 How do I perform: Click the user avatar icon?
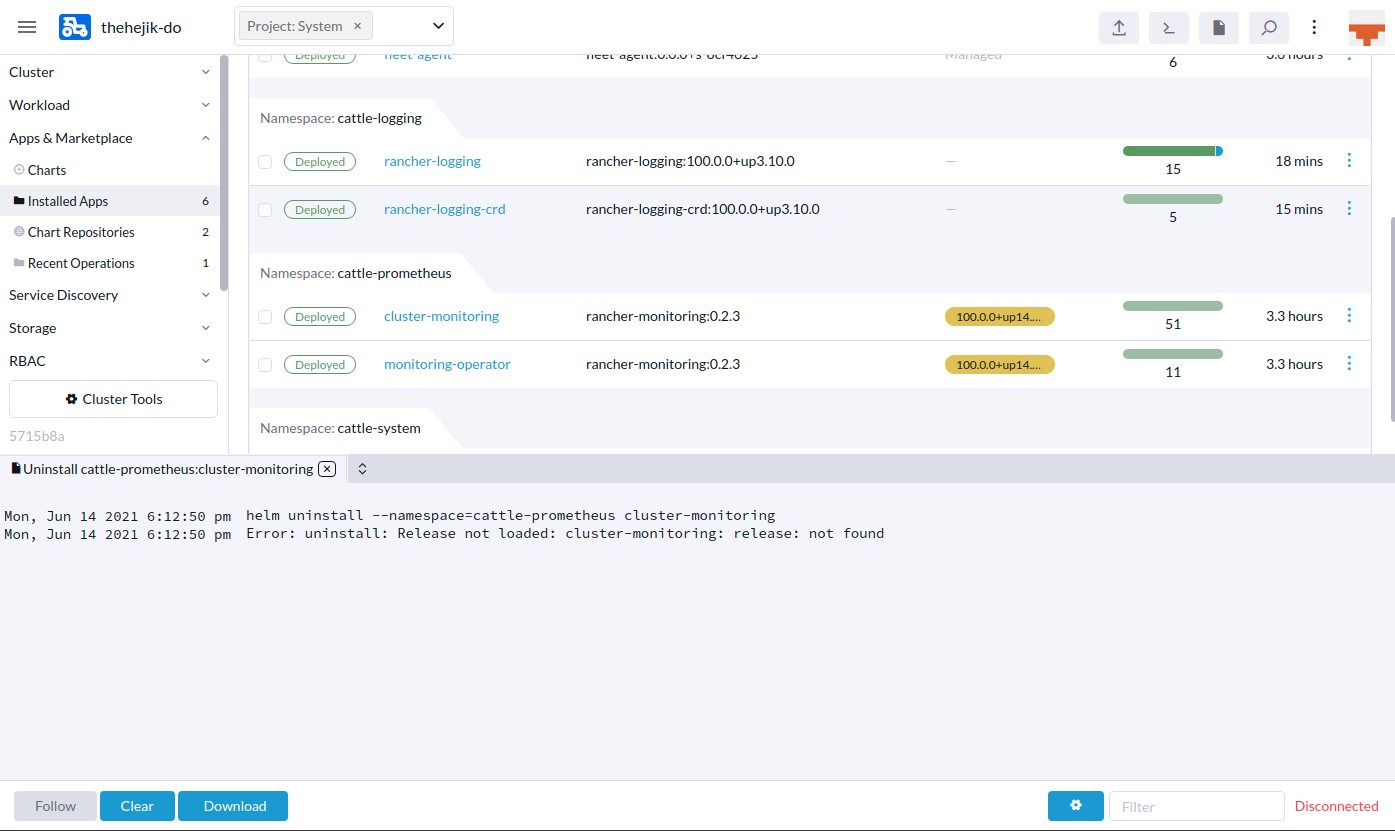(x=1366, y=28)
